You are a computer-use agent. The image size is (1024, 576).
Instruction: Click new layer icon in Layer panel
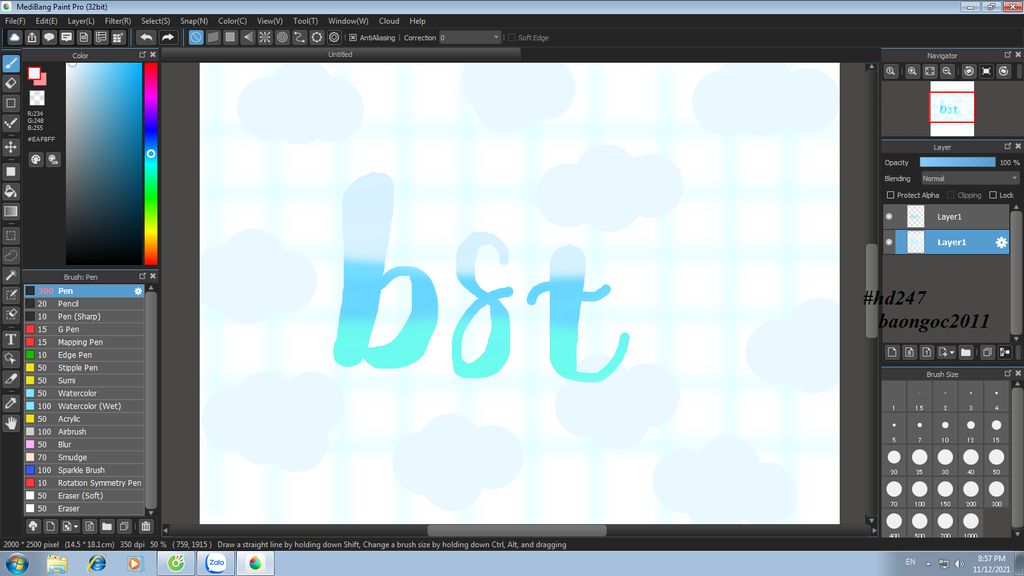892,352
